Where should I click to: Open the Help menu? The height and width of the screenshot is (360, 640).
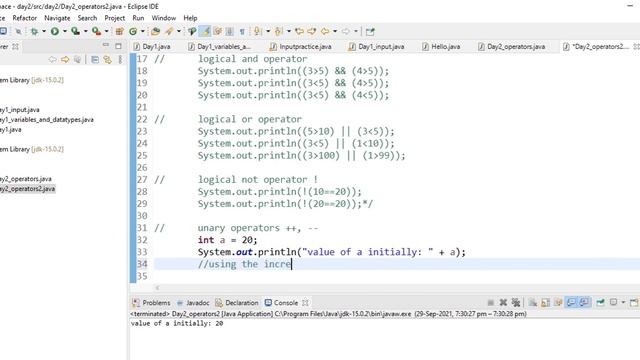pyautogui.click(x=190, y=18)
